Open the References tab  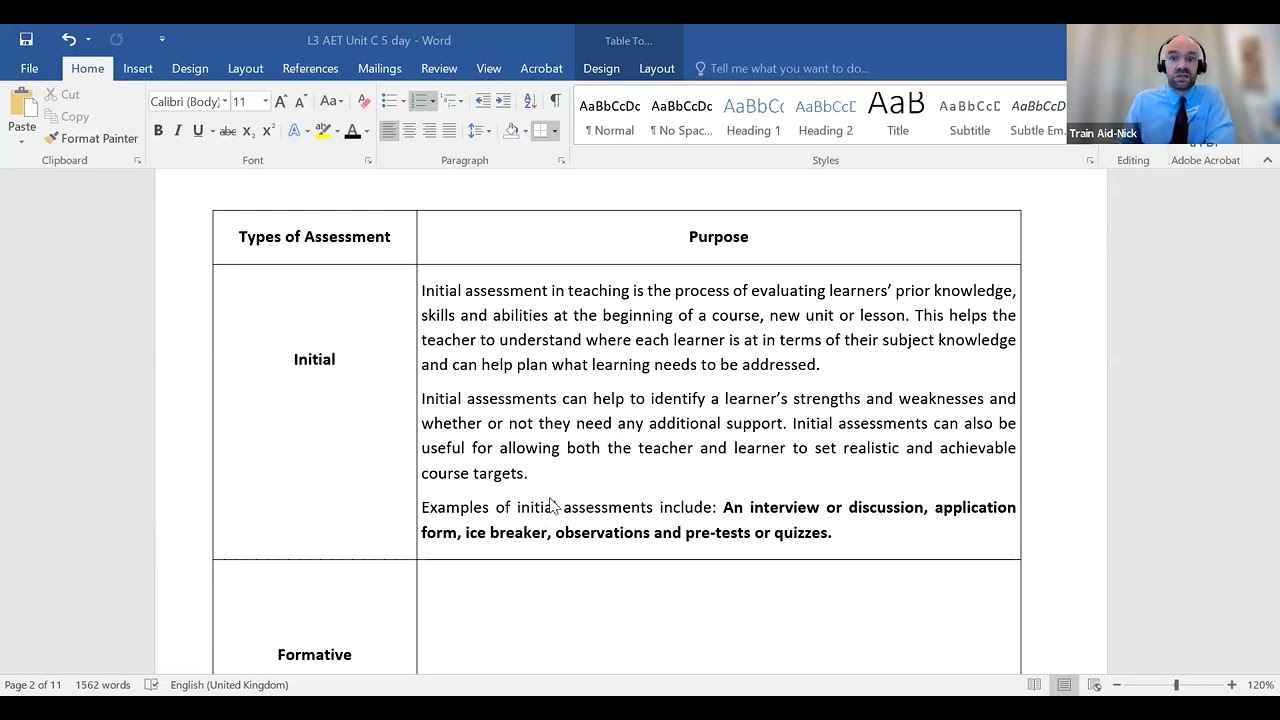click(x=310, y=68)
